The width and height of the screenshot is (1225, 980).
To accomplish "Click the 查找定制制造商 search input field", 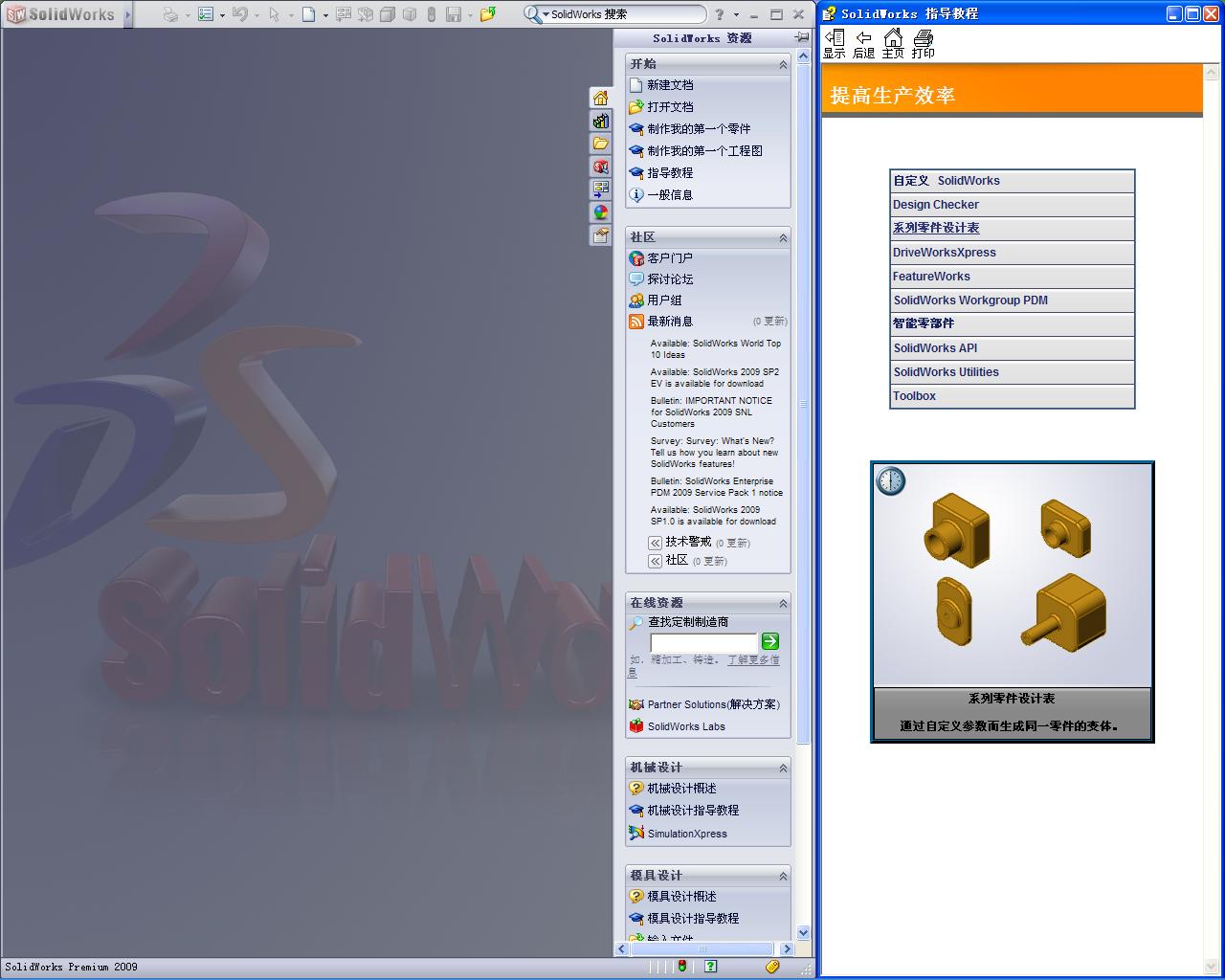I will point(703,642).
